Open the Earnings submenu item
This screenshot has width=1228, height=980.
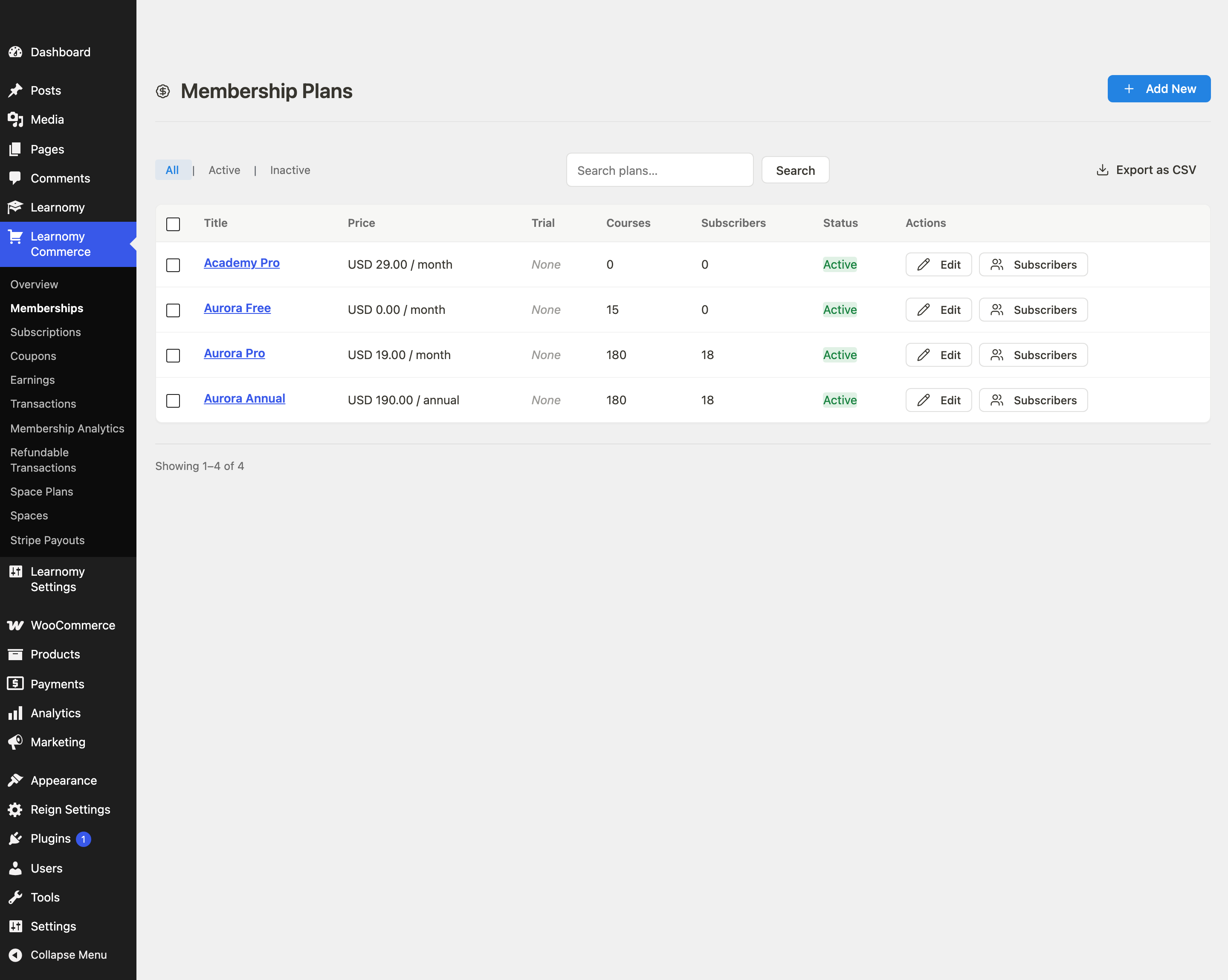click(x=32, y=380)
